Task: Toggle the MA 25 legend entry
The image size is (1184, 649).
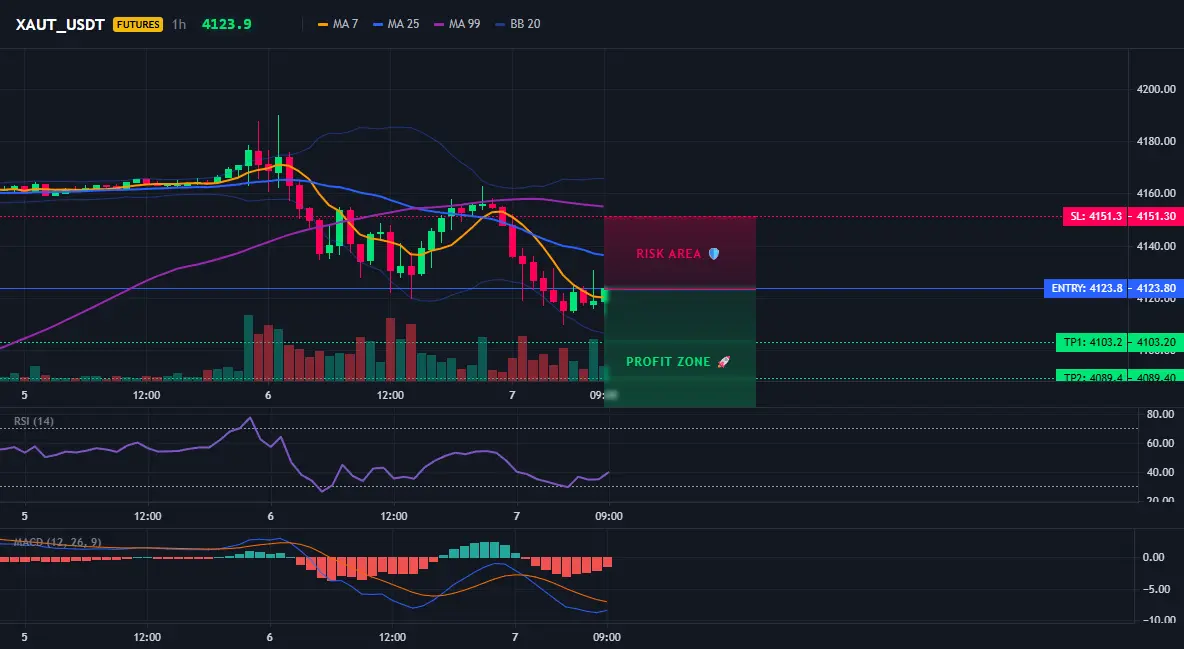Action: [396, 24]
